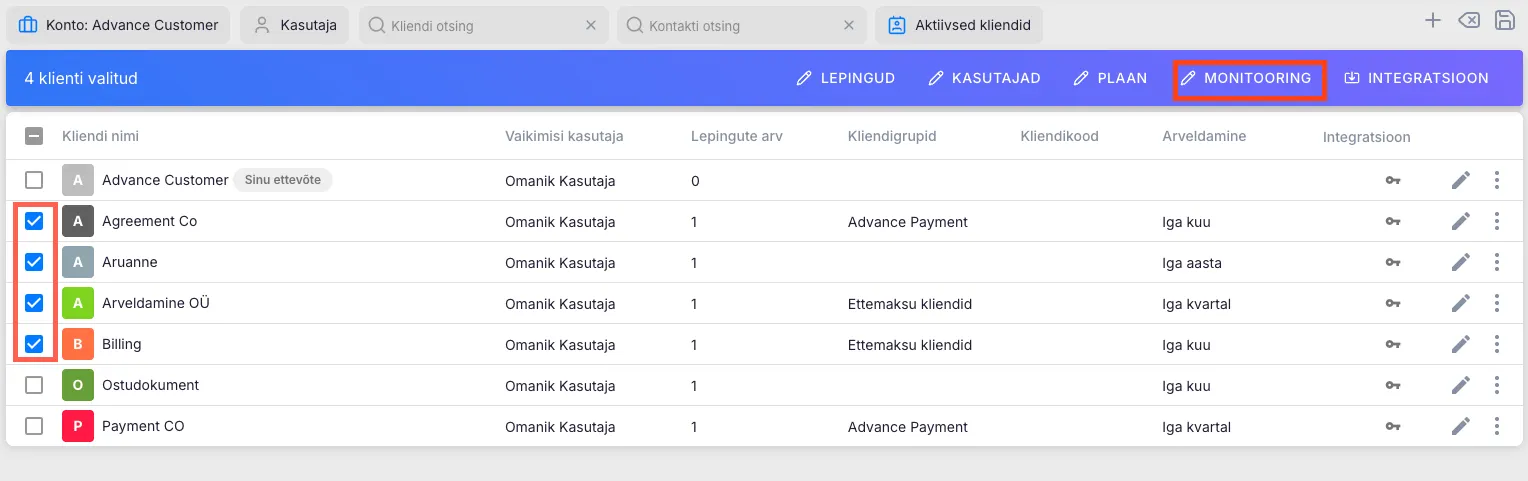The width and height of the screenshot is (1528, 481).
Task: Click pencil edit icon for Agreement Co
Action: pos(1461,221)
